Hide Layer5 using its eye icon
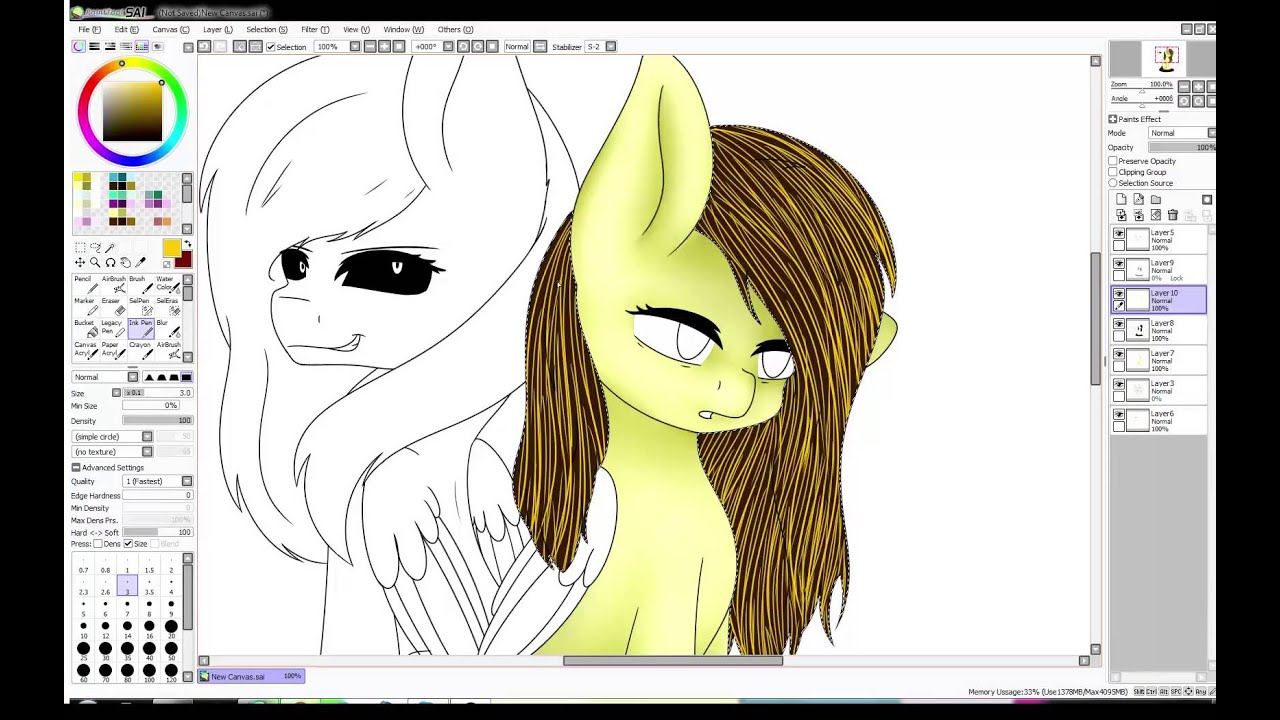This screenshot has width=1280, height=720. (1119, 234)
